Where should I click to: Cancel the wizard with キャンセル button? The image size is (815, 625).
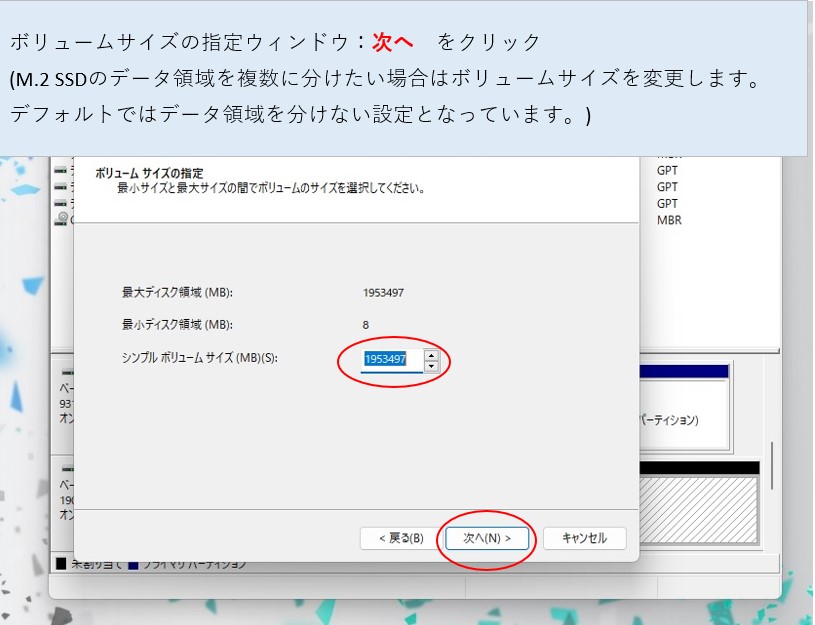click(584, 538)
